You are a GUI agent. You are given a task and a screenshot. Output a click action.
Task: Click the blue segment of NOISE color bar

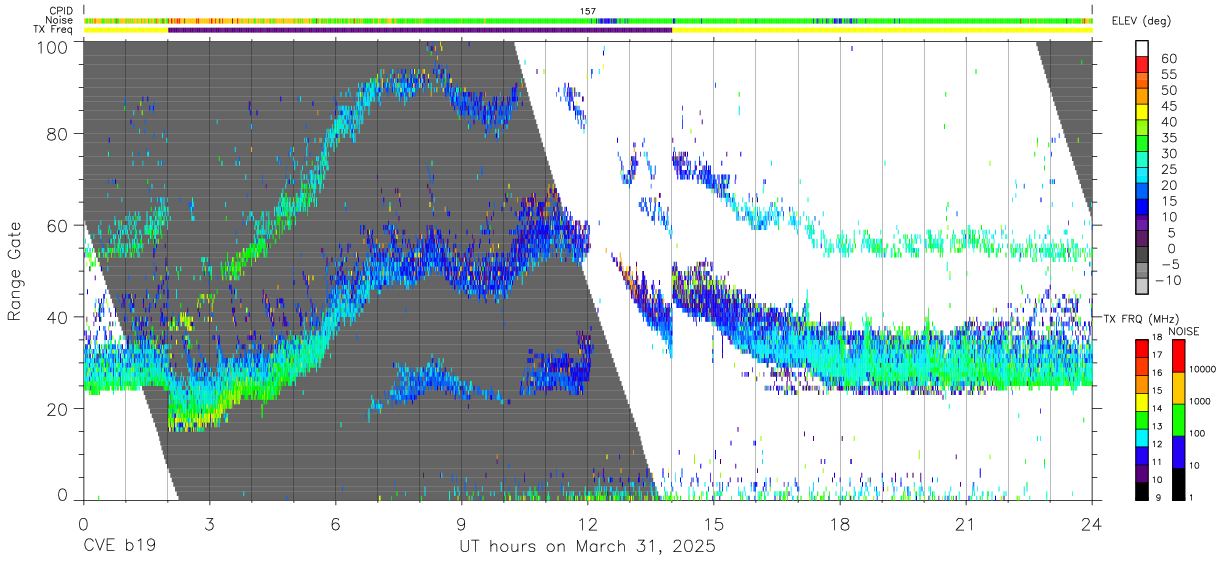click(x=1178, y=451)
